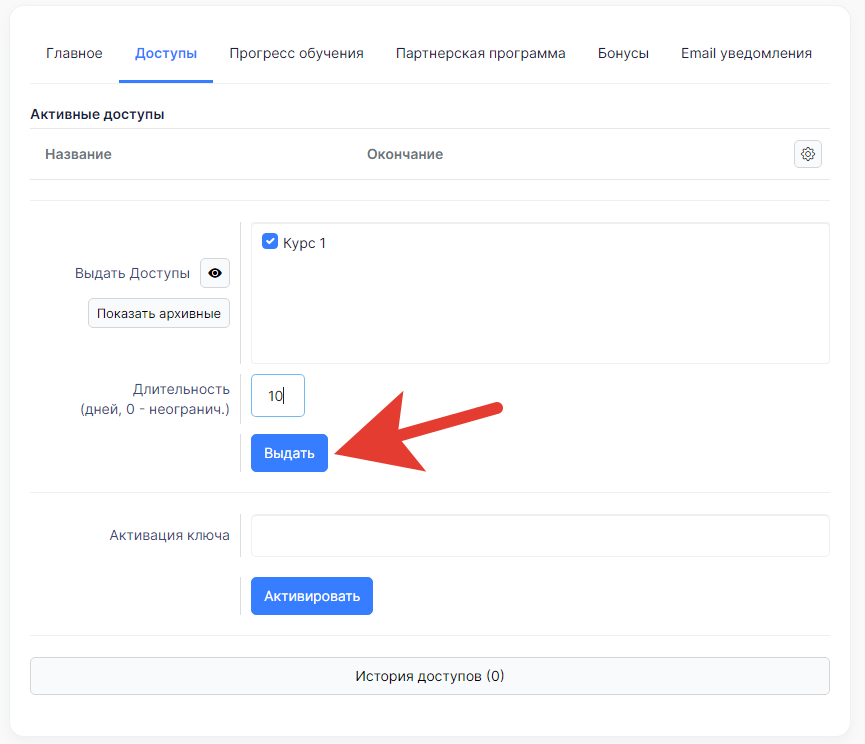Expand История доступов (0) section
Screen dimensions: 865x744
click(430, 676)
